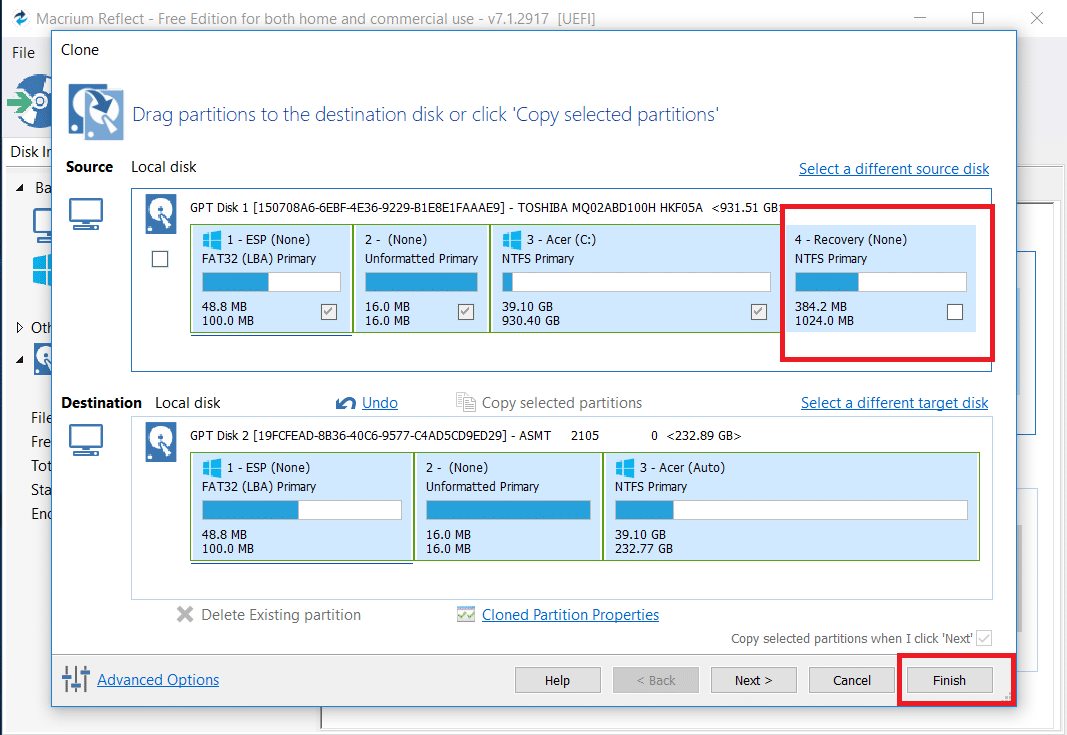Click the backup disc toolbar icon in main window
Image resolution: width=1067 pixels, height=735 pixels.
30,102
